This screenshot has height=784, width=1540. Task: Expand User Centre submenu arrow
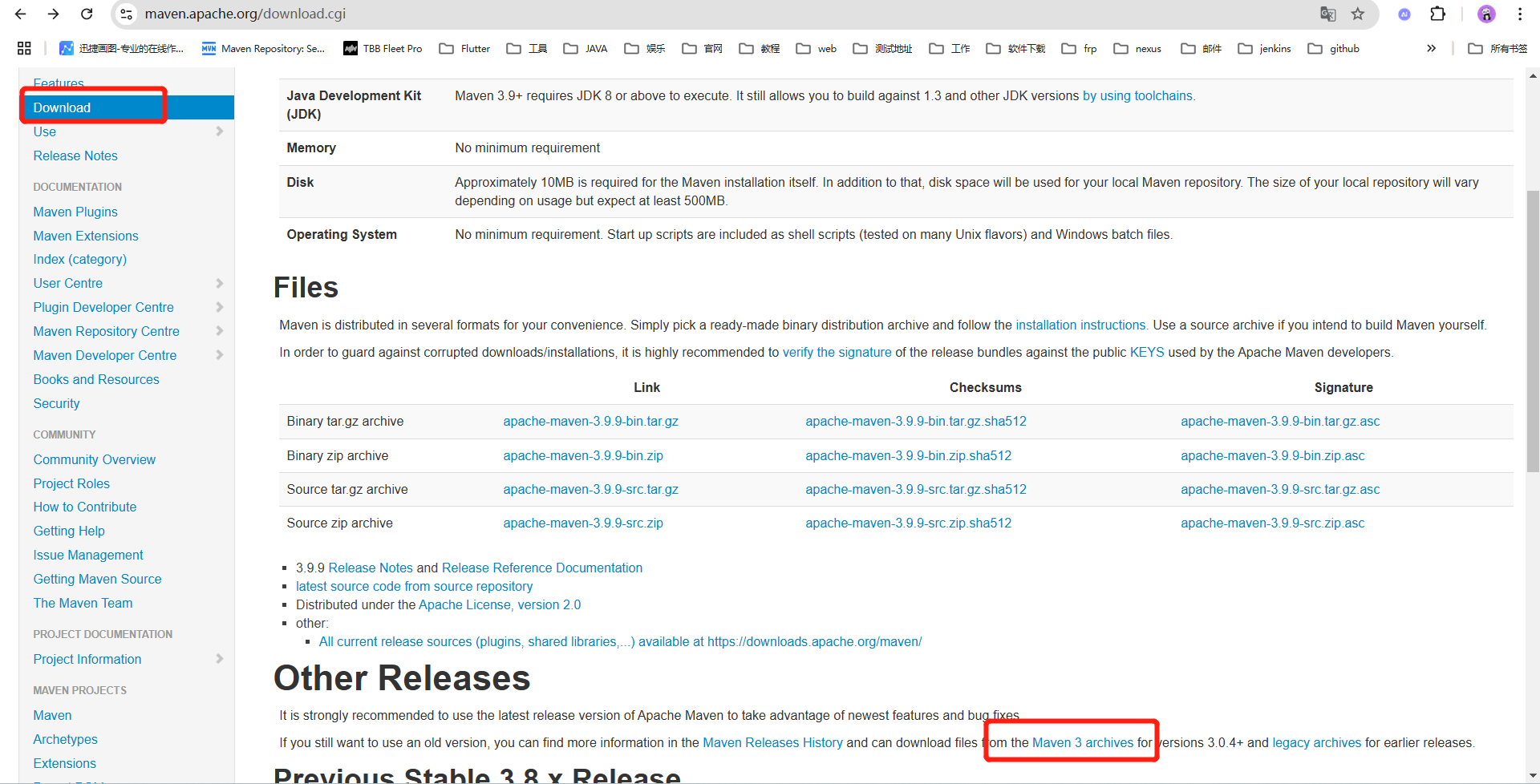tap(220, 283)
